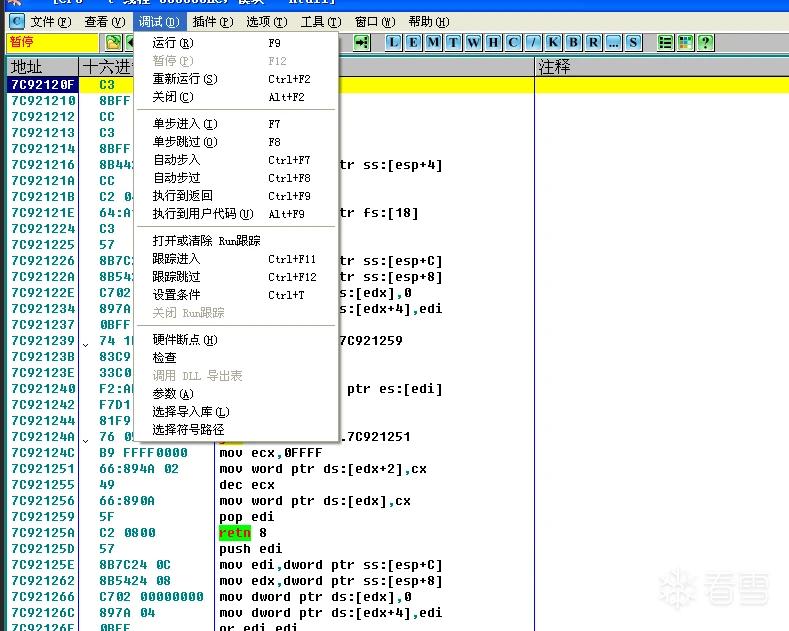This screenshot has height=631, width=789.
Task: Show Threads window with T button
Action: tap(453, 43)
